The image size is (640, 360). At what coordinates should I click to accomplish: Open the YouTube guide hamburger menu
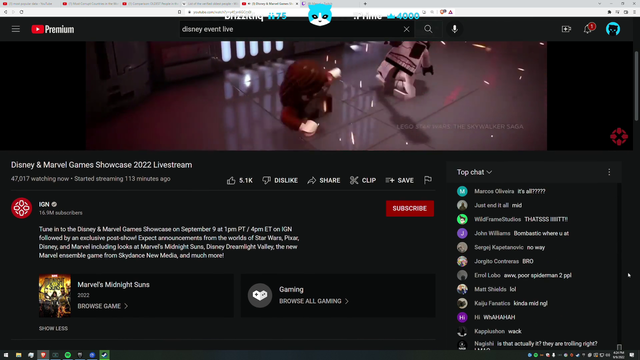16,29
